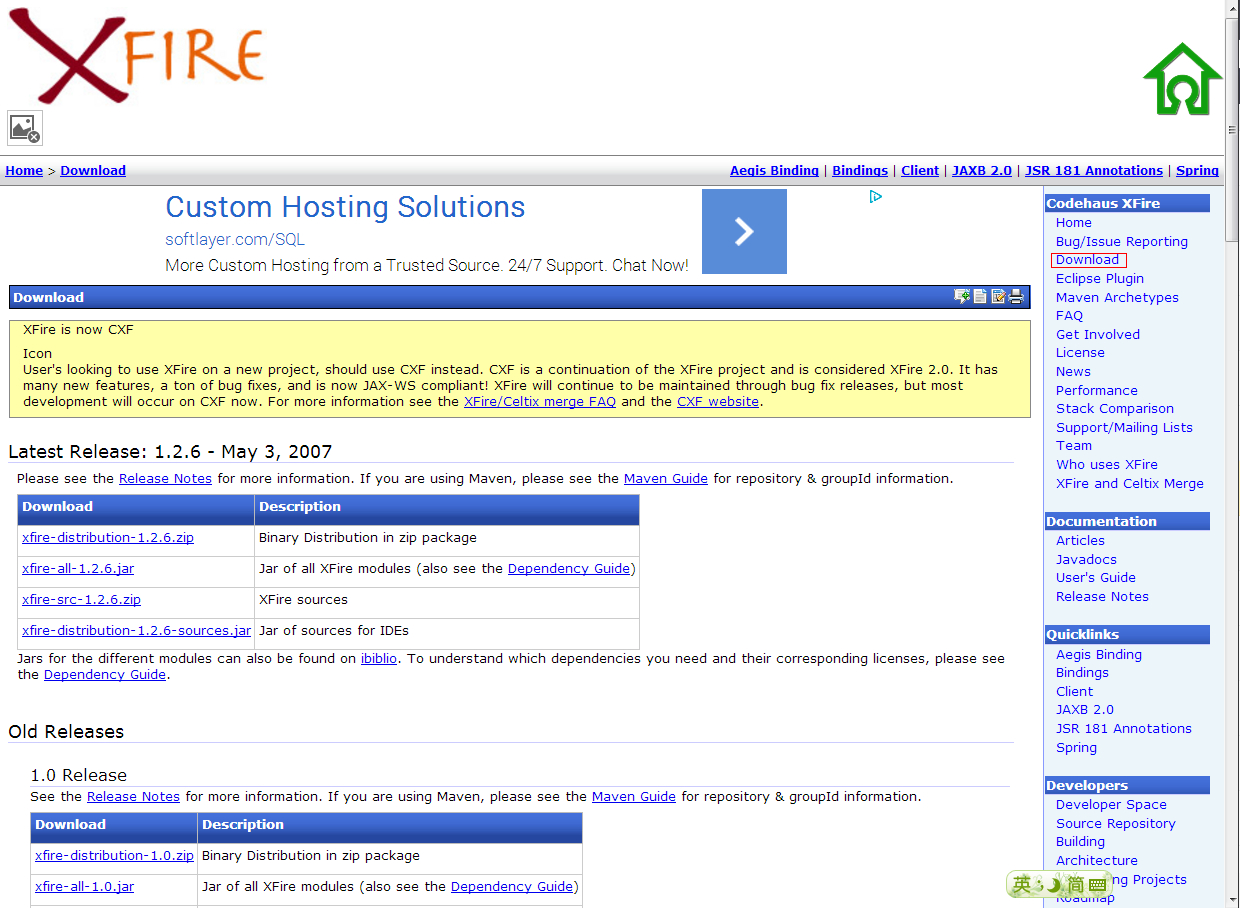Open the XFire/Celtix merge FAQ link
The height and width of the screenshot is (908, 1240).
(x=540, y=402)
